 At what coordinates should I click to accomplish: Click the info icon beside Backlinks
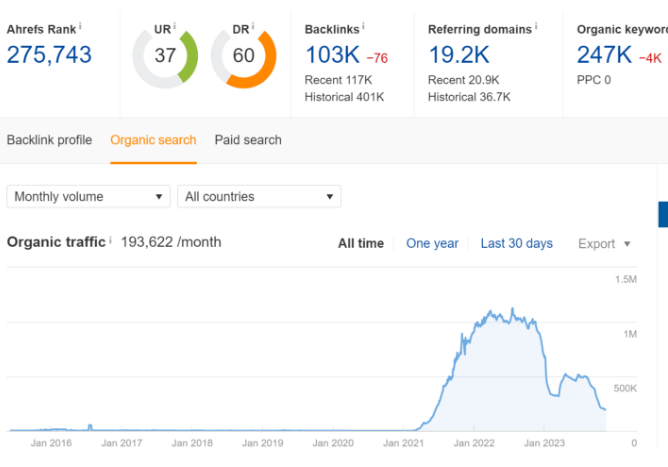tap(363, 27)
